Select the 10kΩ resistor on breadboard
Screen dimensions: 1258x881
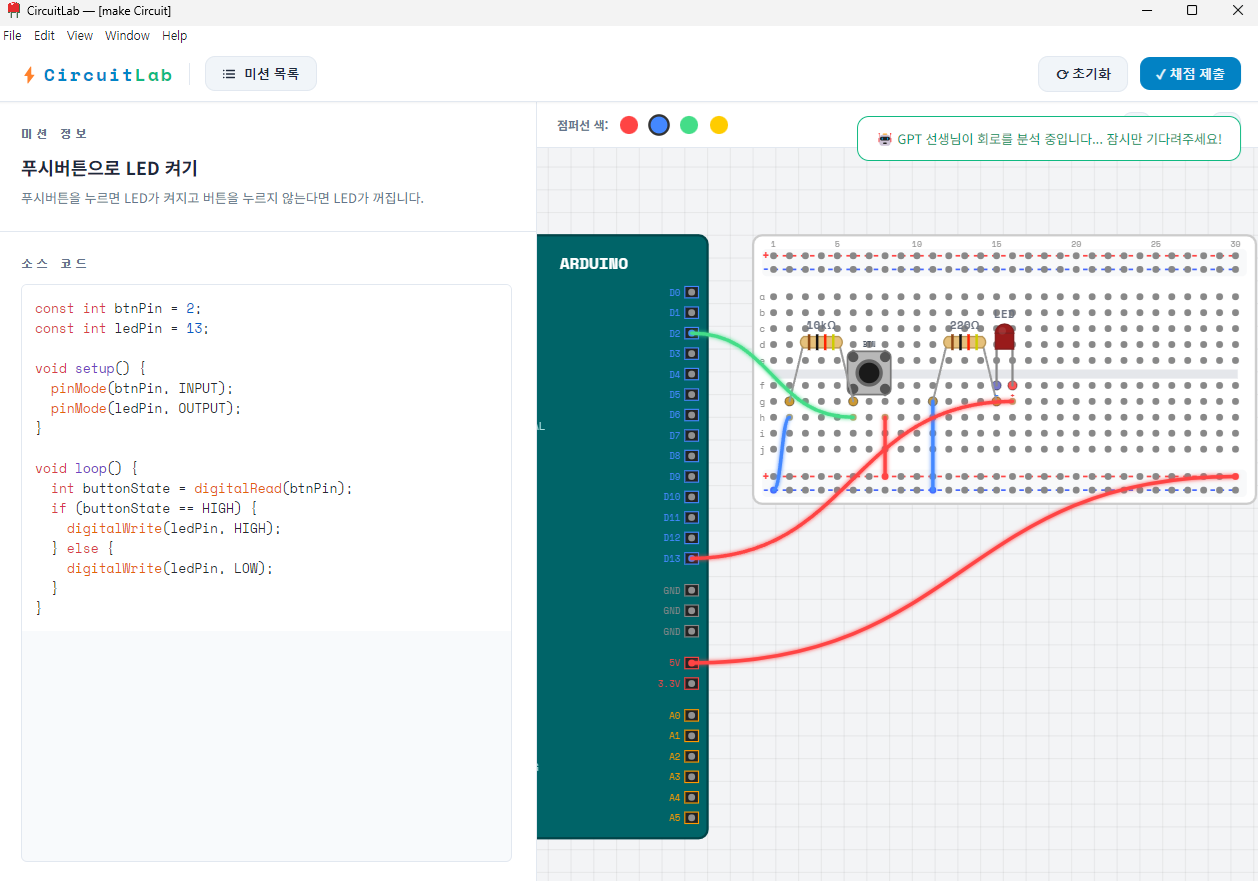(821, 343)
